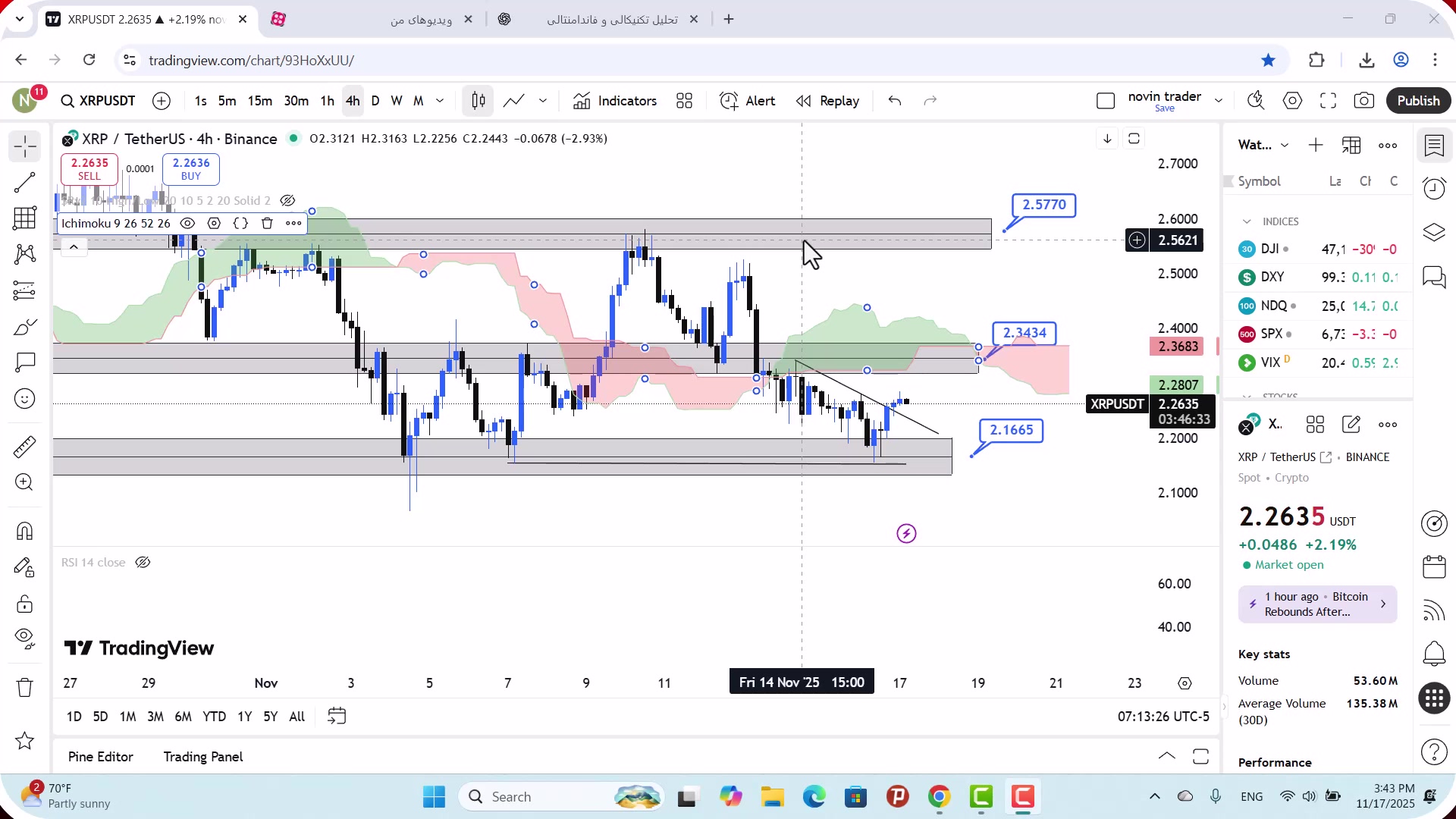Open the Fibonacci retracement tool
Screen dimensions: 1456x819
(24, 218)
